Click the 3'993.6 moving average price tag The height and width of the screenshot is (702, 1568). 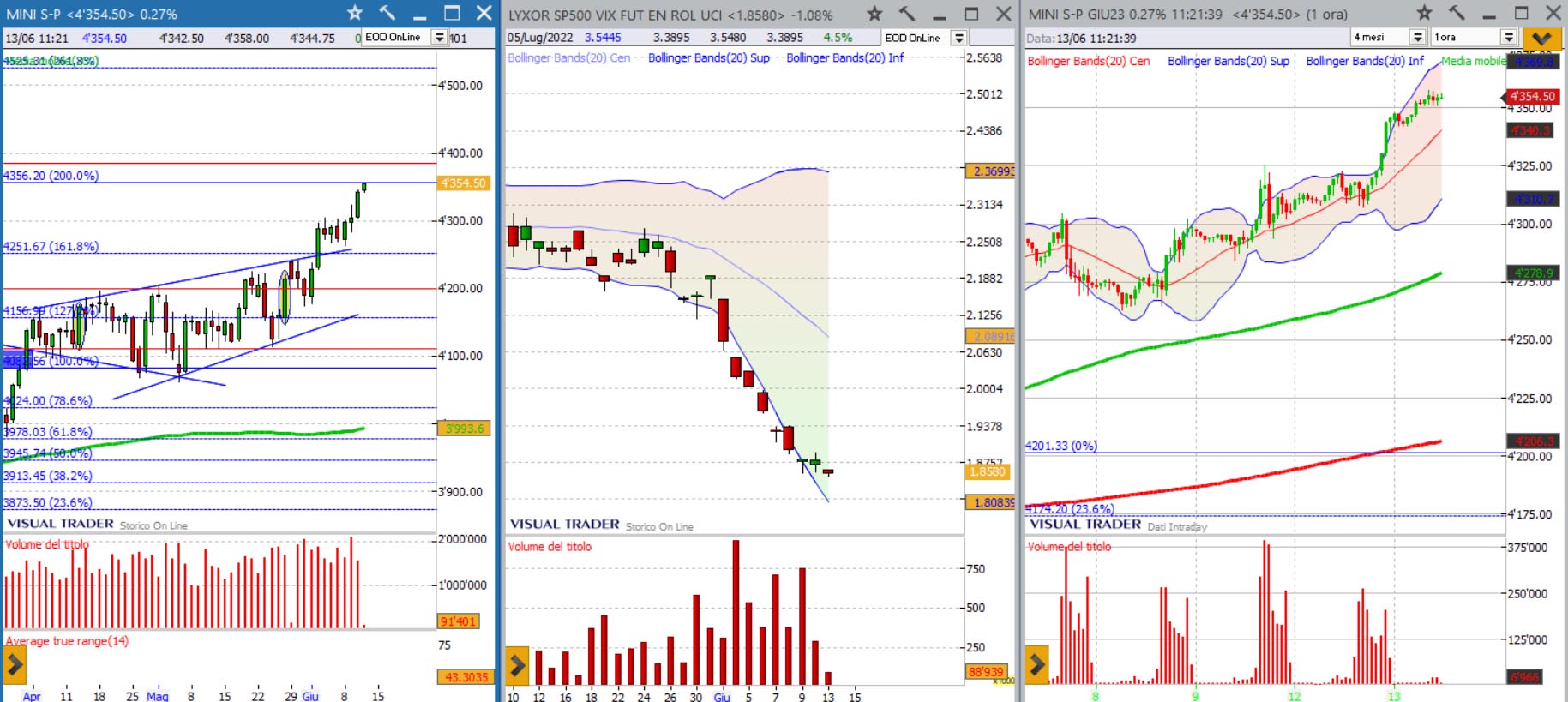click(x=463, y=429)
